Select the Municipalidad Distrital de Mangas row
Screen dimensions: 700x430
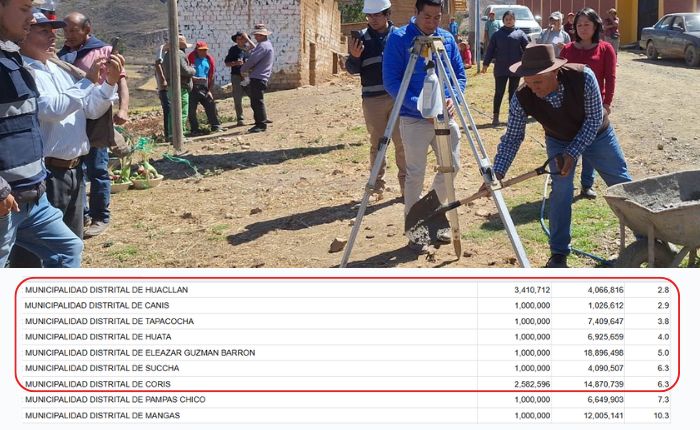click(x=346, y=415)
